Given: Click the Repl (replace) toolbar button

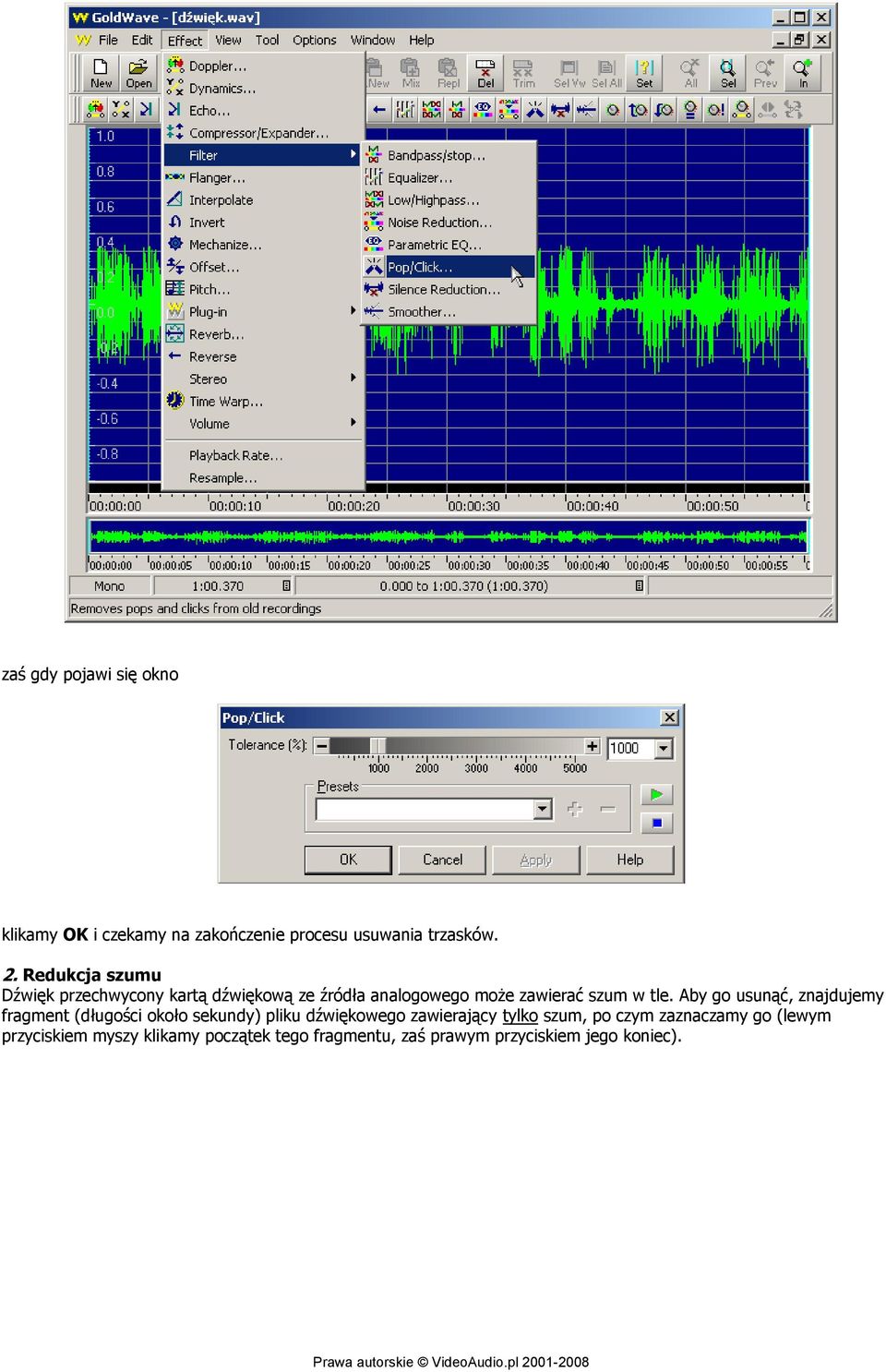Looking at the screenshot, I should point(449,73).
